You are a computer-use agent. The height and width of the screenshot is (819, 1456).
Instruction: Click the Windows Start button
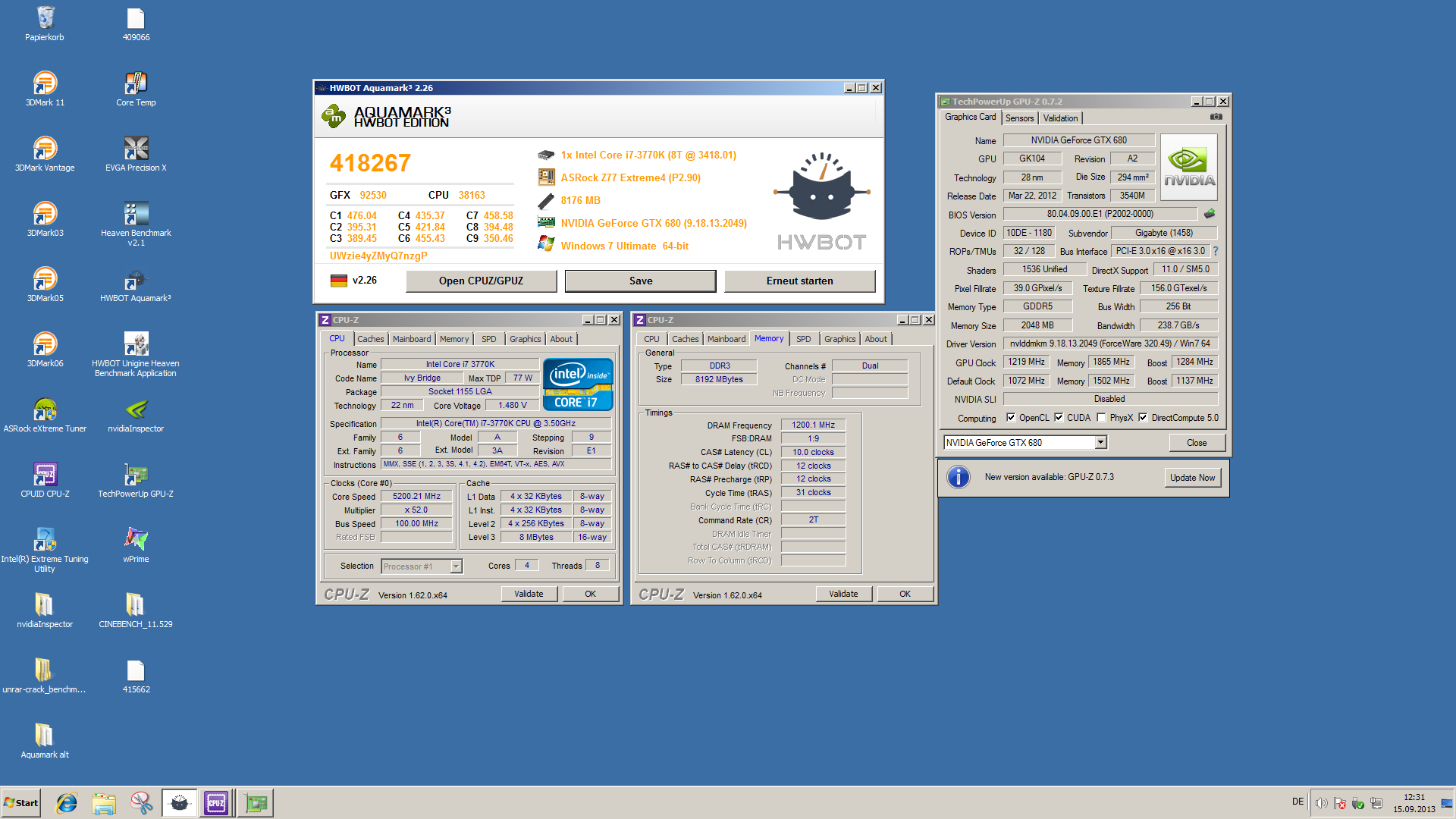coord(21,803)
